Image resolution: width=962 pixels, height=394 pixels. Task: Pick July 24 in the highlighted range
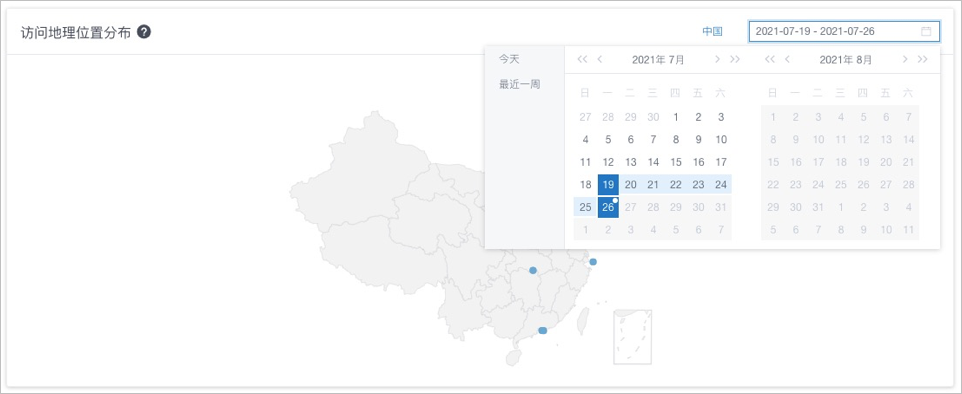(721, 185)
